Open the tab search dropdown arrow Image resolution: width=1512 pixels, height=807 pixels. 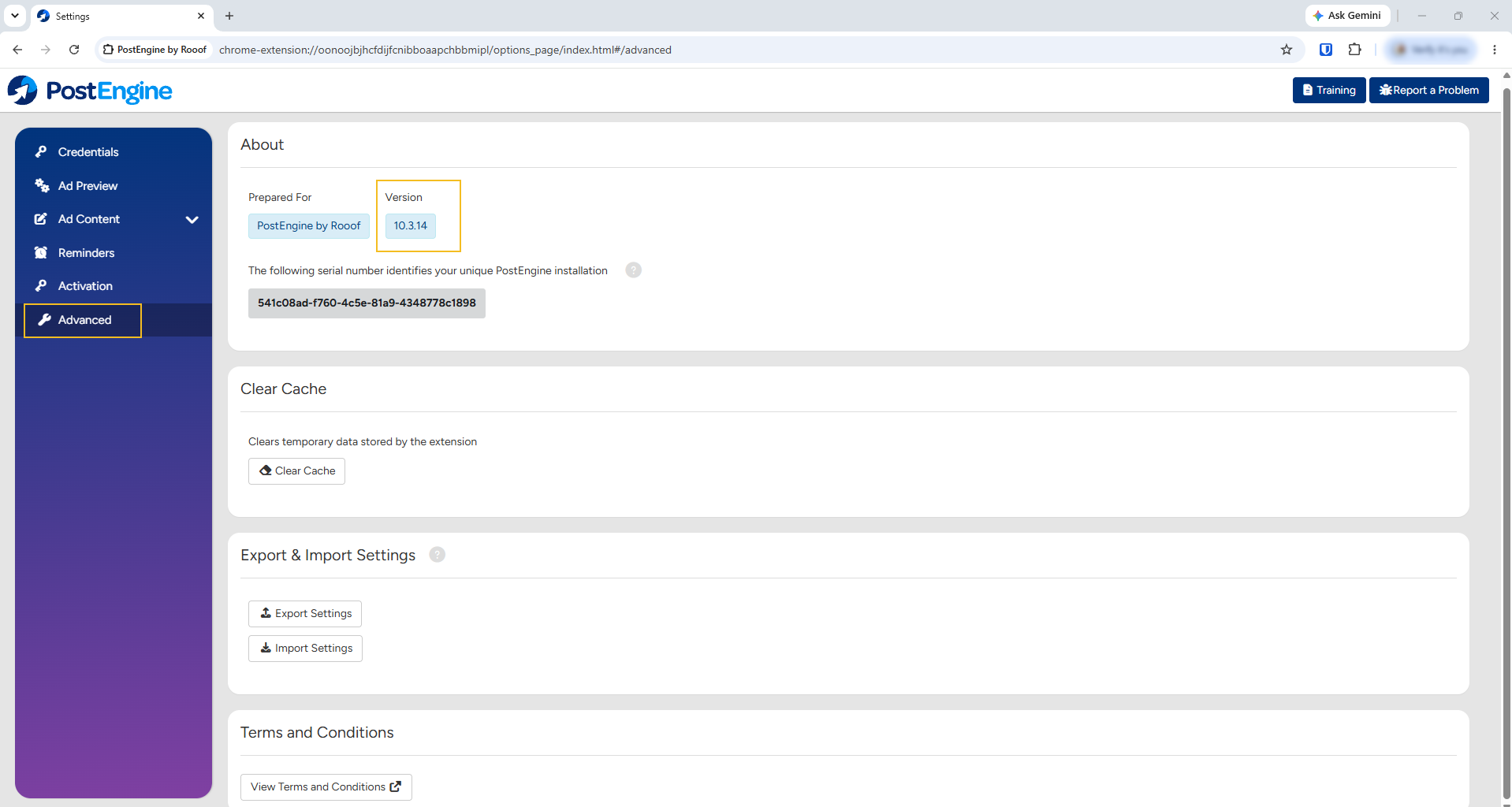tap(15, 16)
